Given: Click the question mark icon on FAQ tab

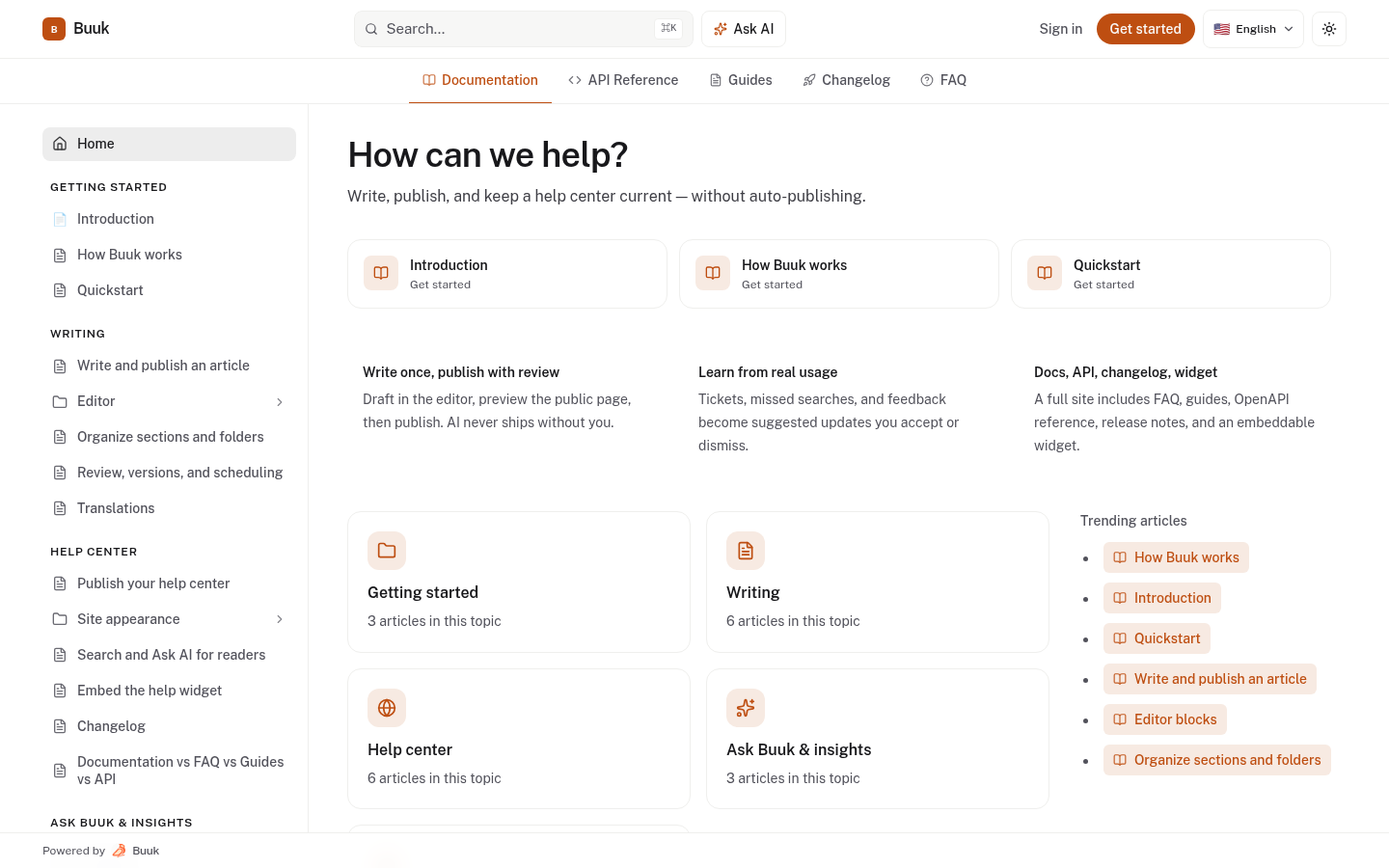Looking at the screenshot, I should click(927, 80).
